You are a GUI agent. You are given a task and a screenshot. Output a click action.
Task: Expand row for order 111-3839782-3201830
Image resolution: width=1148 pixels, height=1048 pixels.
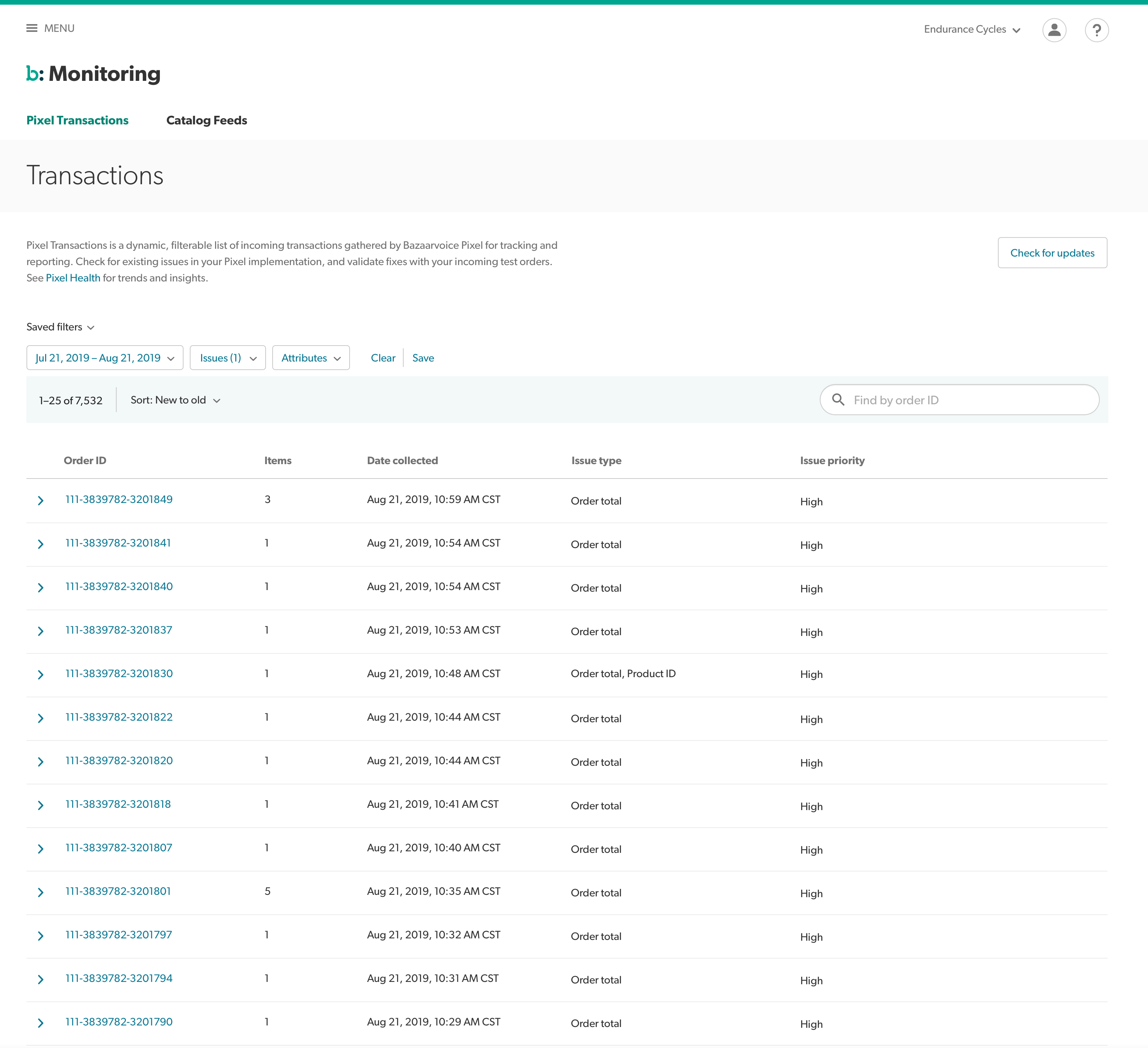[x=40, y=674]
